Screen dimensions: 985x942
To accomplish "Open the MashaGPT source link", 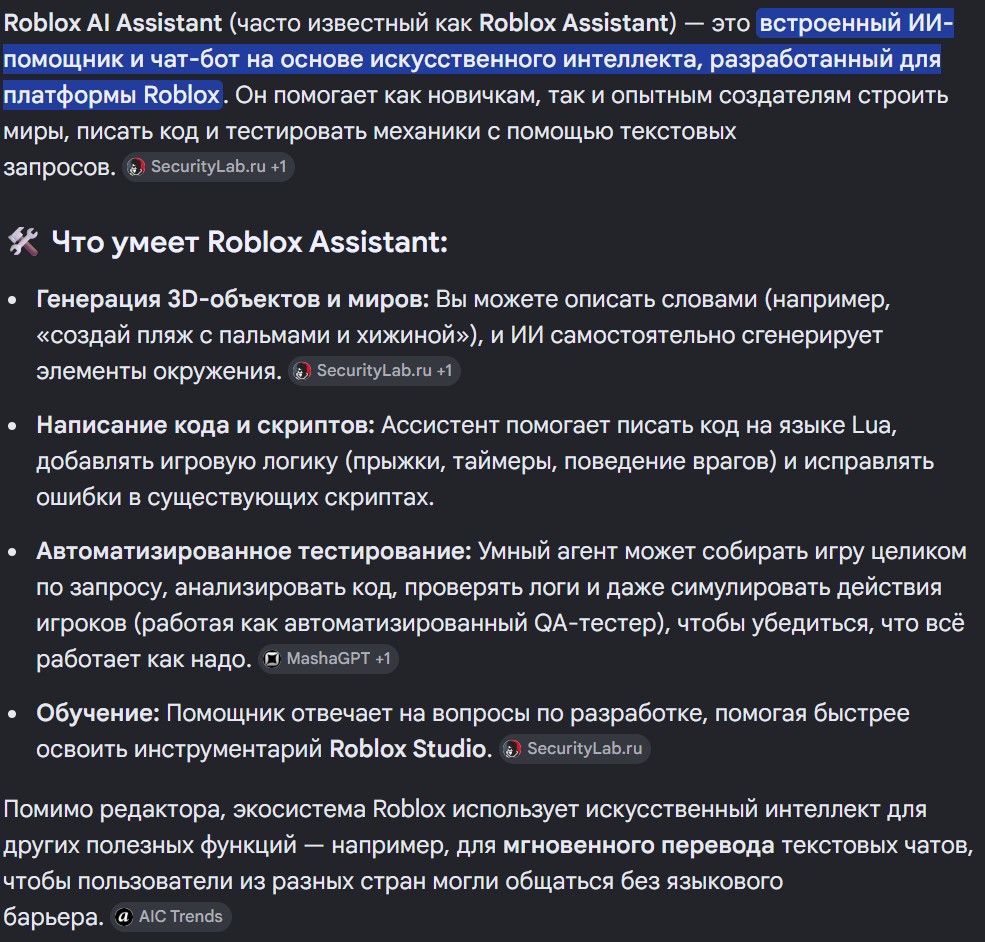I will 328,658.
